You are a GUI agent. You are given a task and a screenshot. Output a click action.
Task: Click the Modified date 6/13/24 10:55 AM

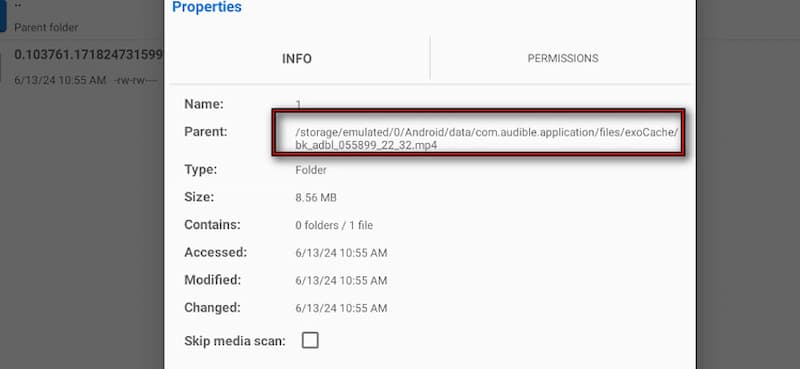[341, 280]
